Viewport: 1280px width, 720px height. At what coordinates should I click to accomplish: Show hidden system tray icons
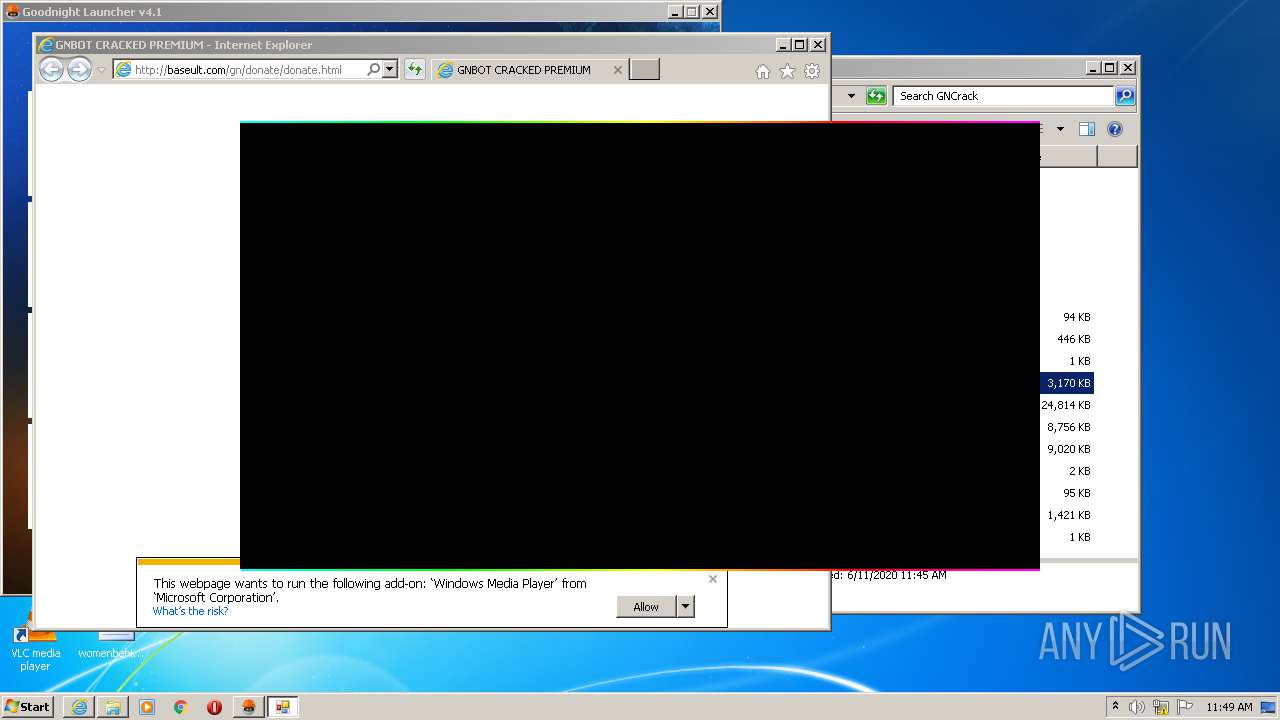1115,706
